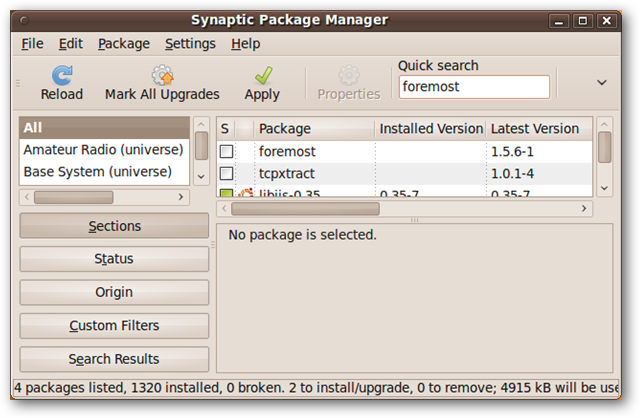Image resolution: width=640 pixels, height=418 pixels.
Task: Click into the Quick search field
Action: 474,87
